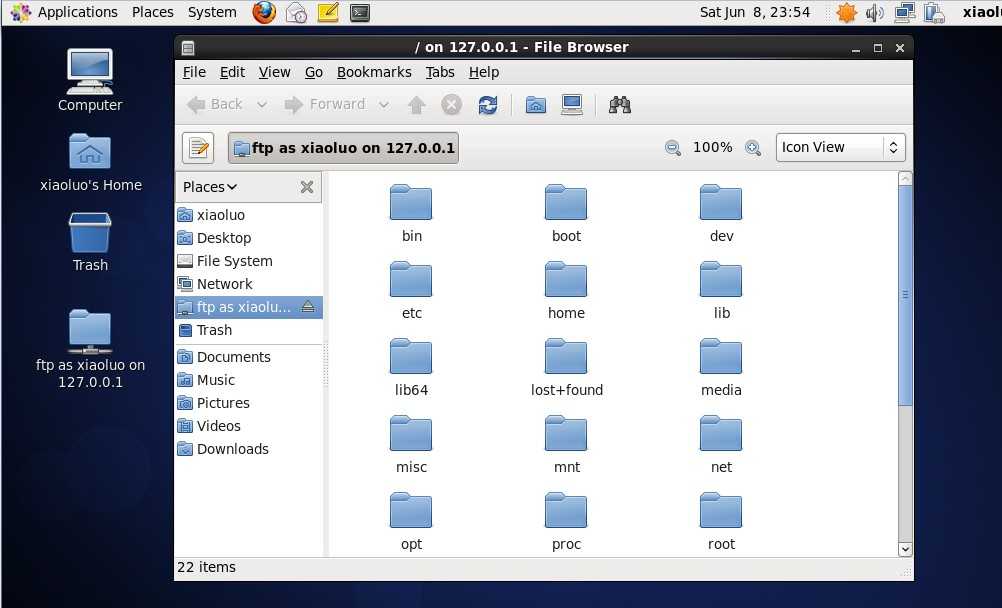Open the notes panel icon
Screen dimensions: 1002x608
328,12
